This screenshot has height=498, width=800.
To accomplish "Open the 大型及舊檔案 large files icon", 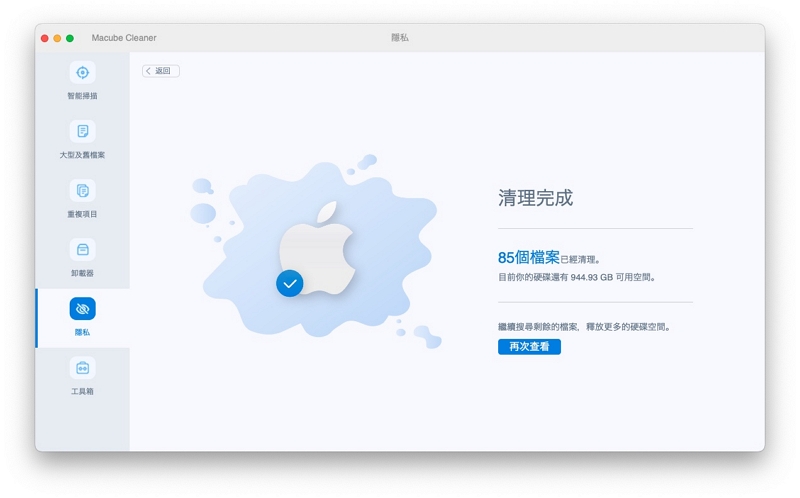I will point(82,132).
